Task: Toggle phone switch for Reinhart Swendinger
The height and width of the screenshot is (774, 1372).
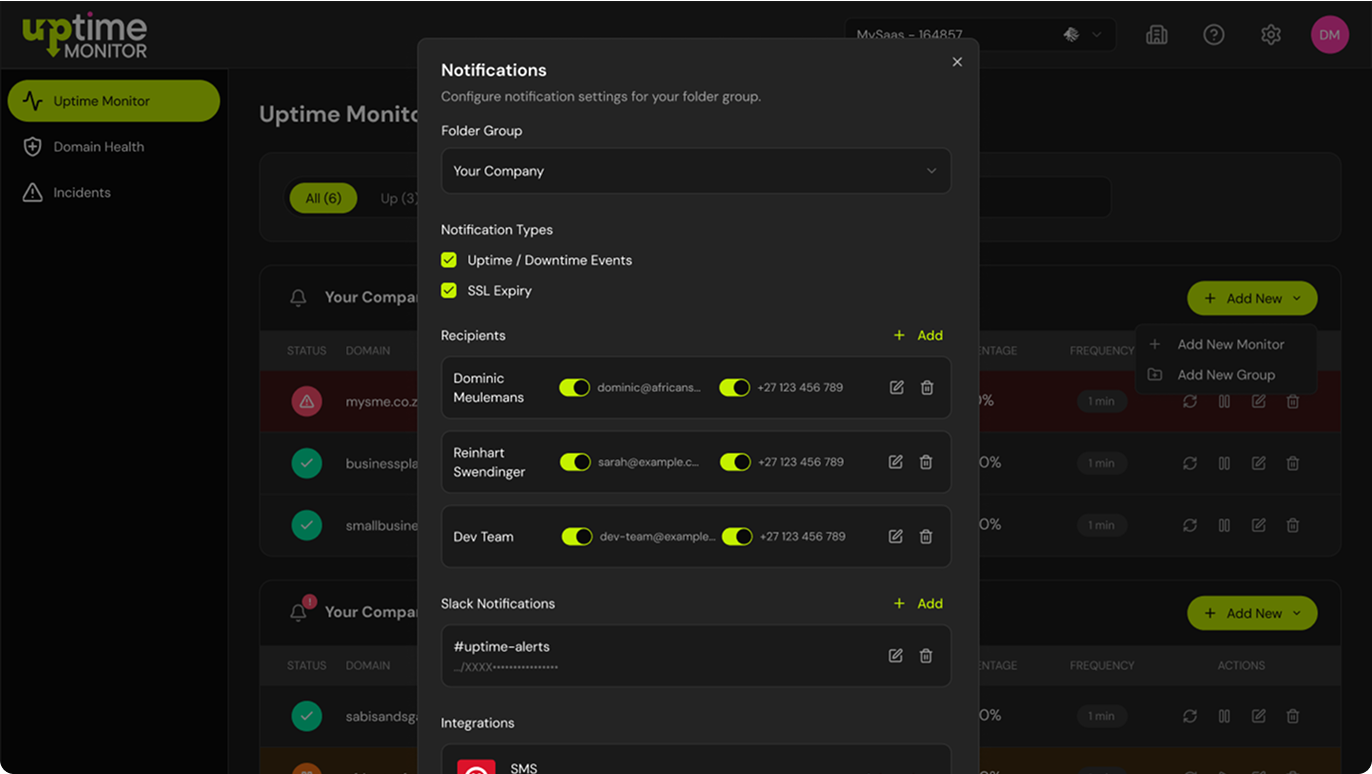Action: [x=736, y=462]
